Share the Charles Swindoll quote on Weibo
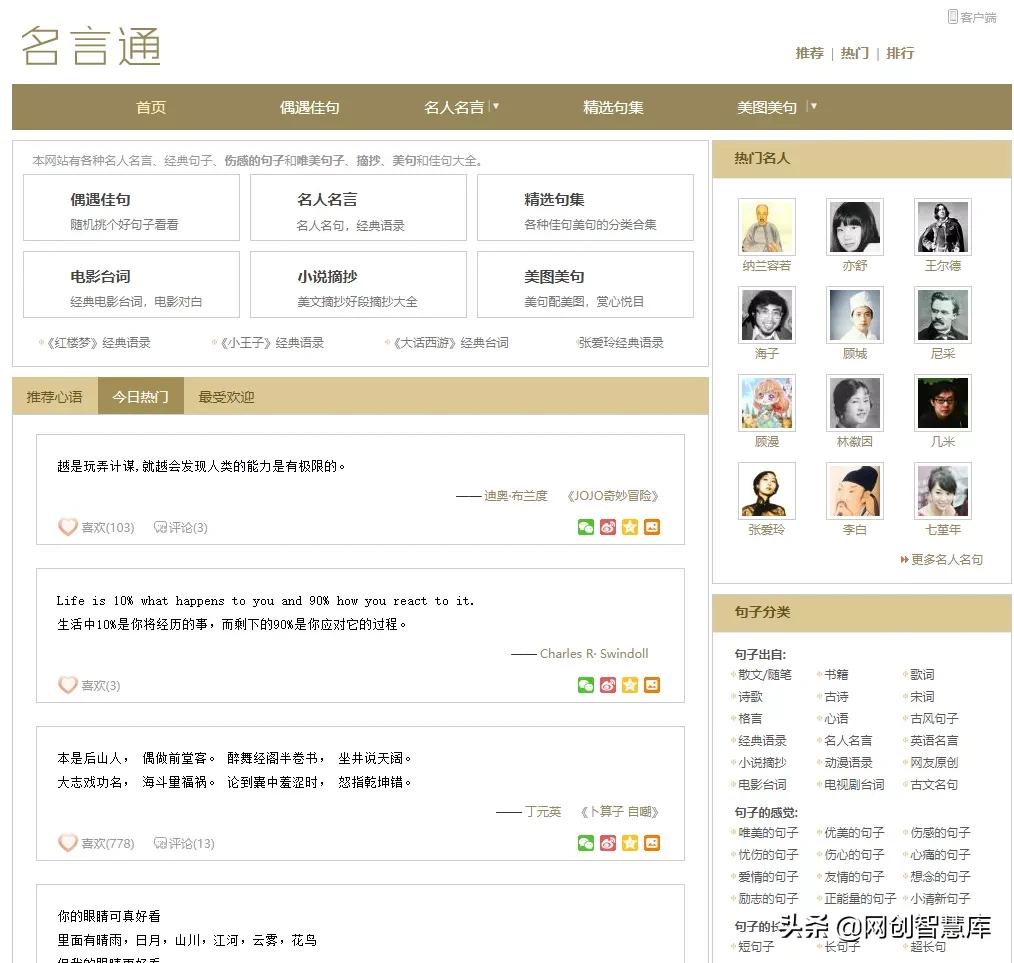Viewport: 1014px width, 963px height. (x=607, y=685)
